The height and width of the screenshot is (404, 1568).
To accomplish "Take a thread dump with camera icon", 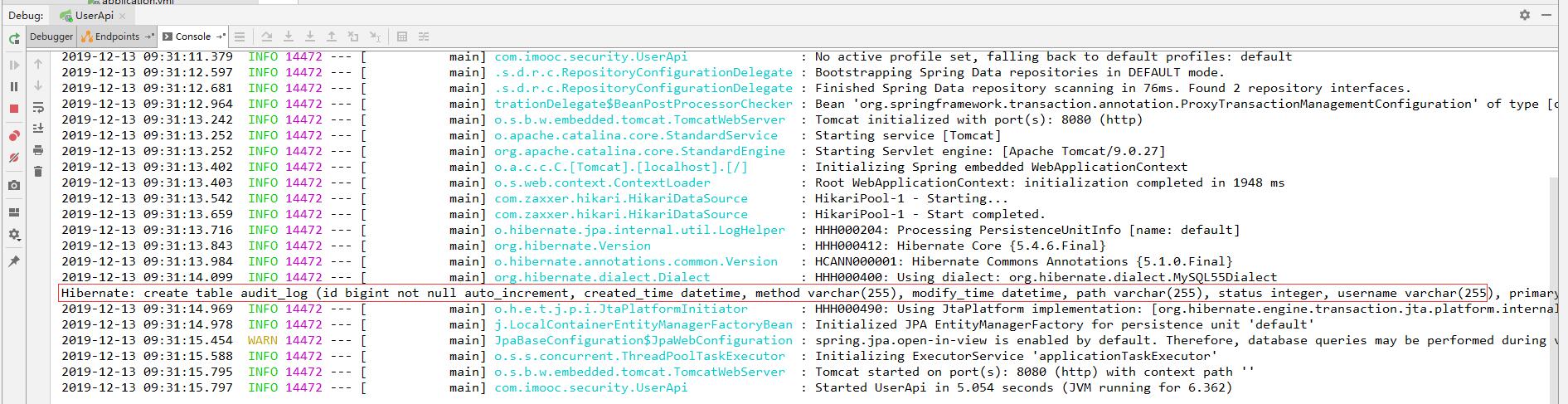I will (14, 186).
